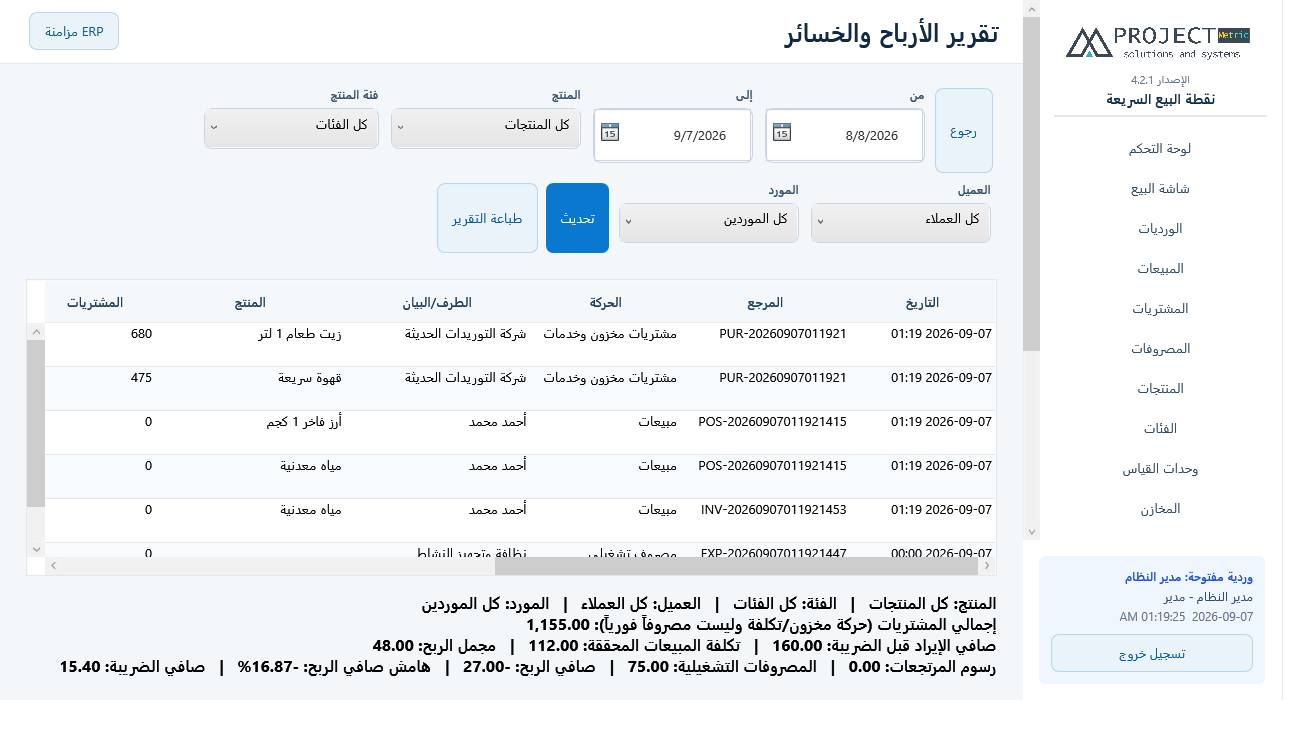Go to شاشة البيع menu item
The width and height of the screenshot is (1298, 738).
point(1160,188)
